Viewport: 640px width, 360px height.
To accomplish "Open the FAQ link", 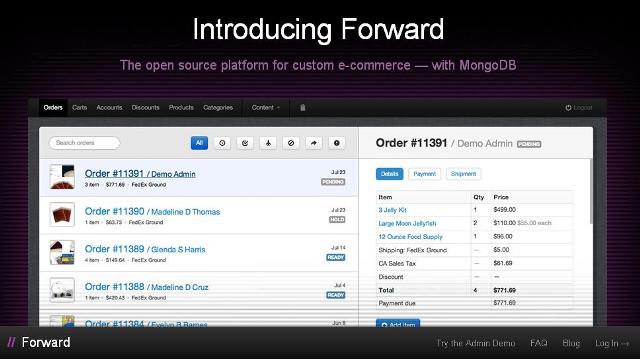I will [x=538, y=343].
